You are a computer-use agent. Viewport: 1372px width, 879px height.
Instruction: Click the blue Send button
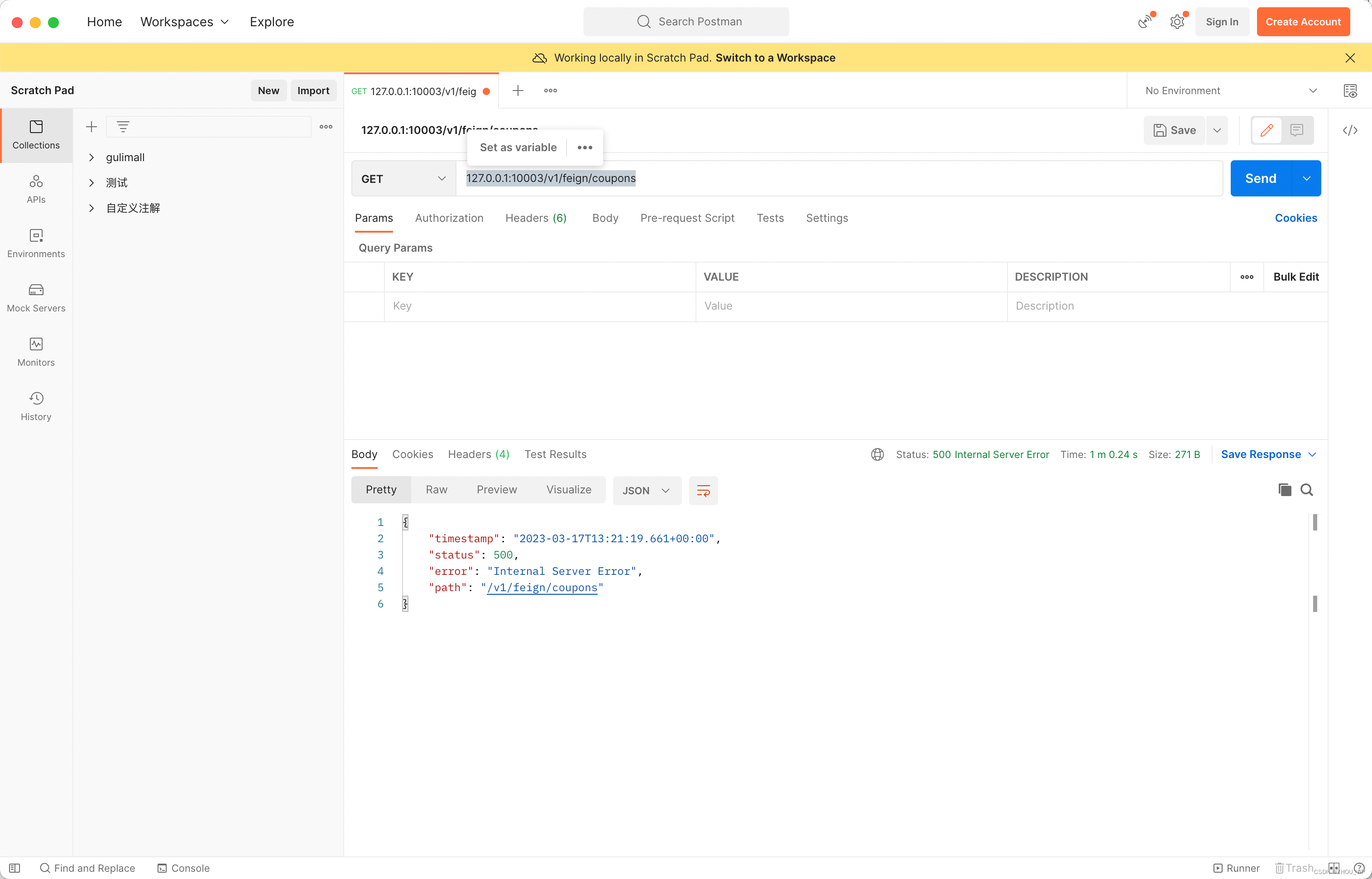coord(1261,179)
